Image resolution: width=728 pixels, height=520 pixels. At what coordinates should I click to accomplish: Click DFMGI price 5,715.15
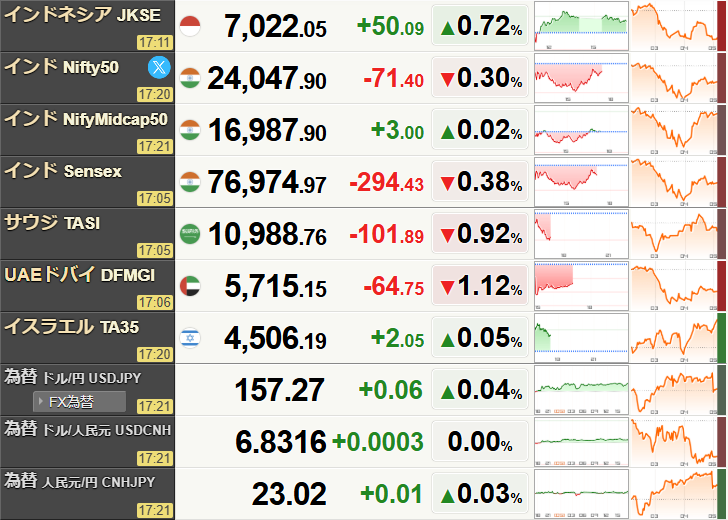click(x=275, y=286)
